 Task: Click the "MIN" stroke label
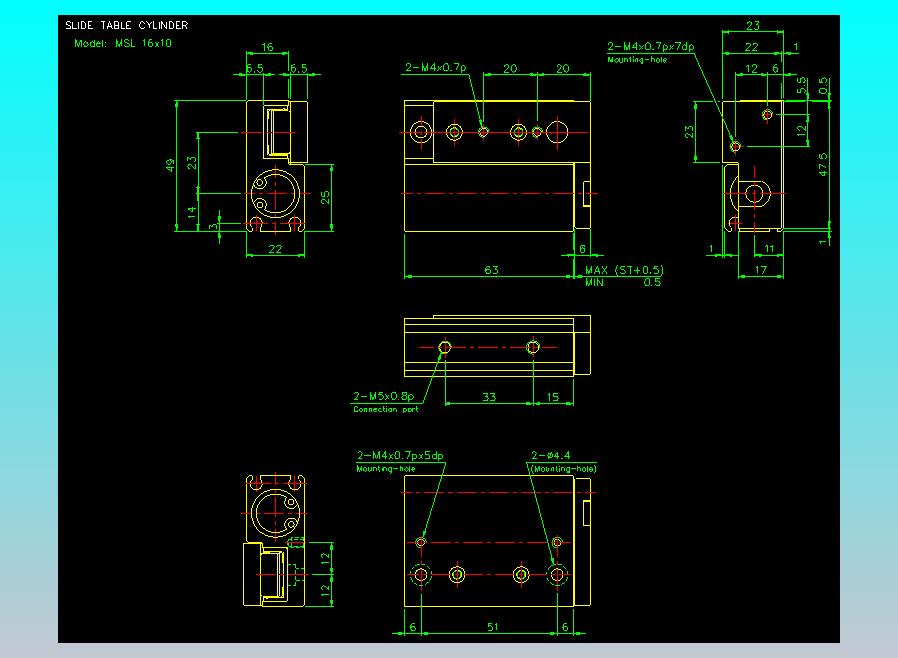pos(594,282)
